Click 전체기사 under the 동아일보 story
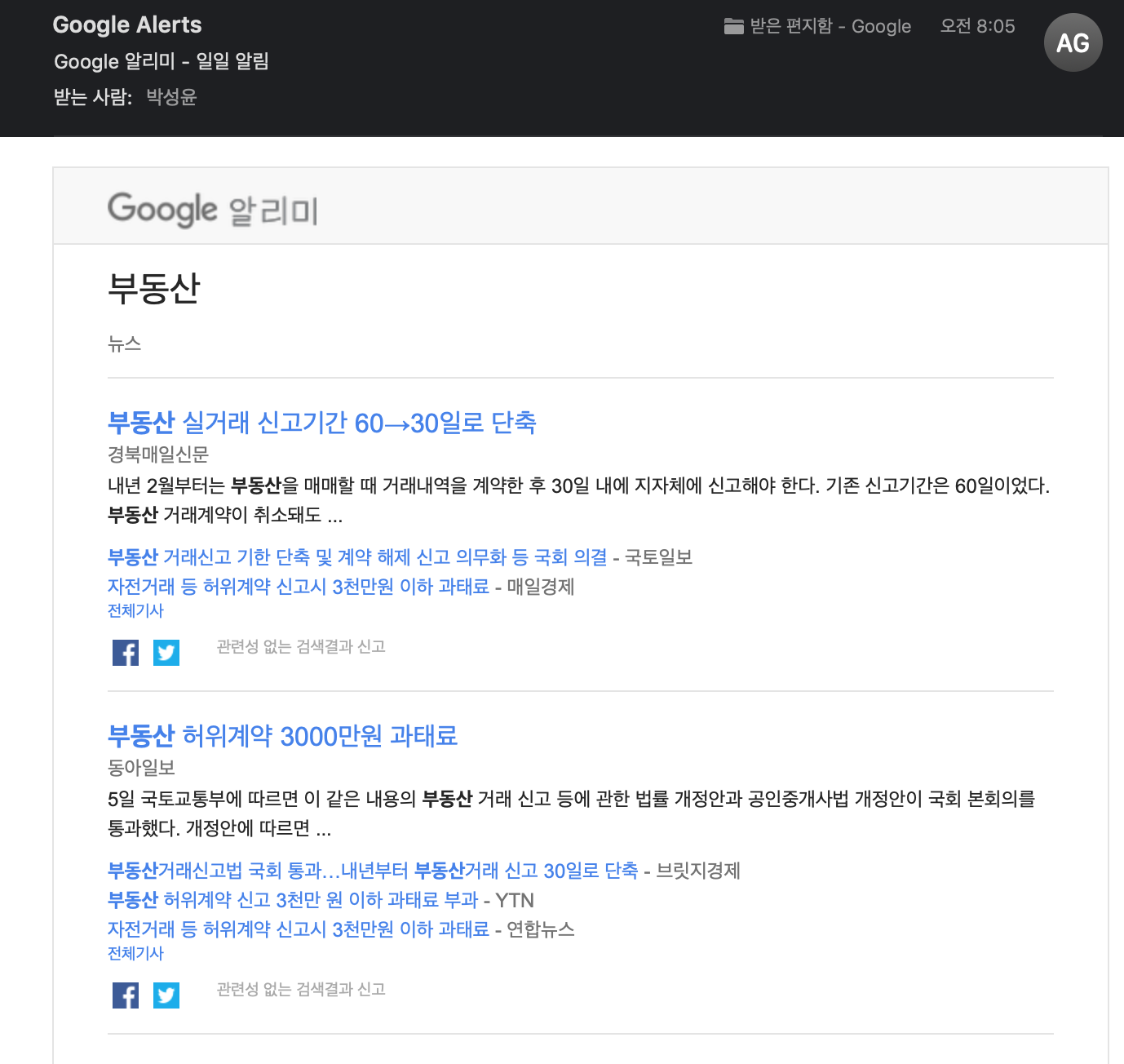1124x1064 pixels. (x=135, y=953)
